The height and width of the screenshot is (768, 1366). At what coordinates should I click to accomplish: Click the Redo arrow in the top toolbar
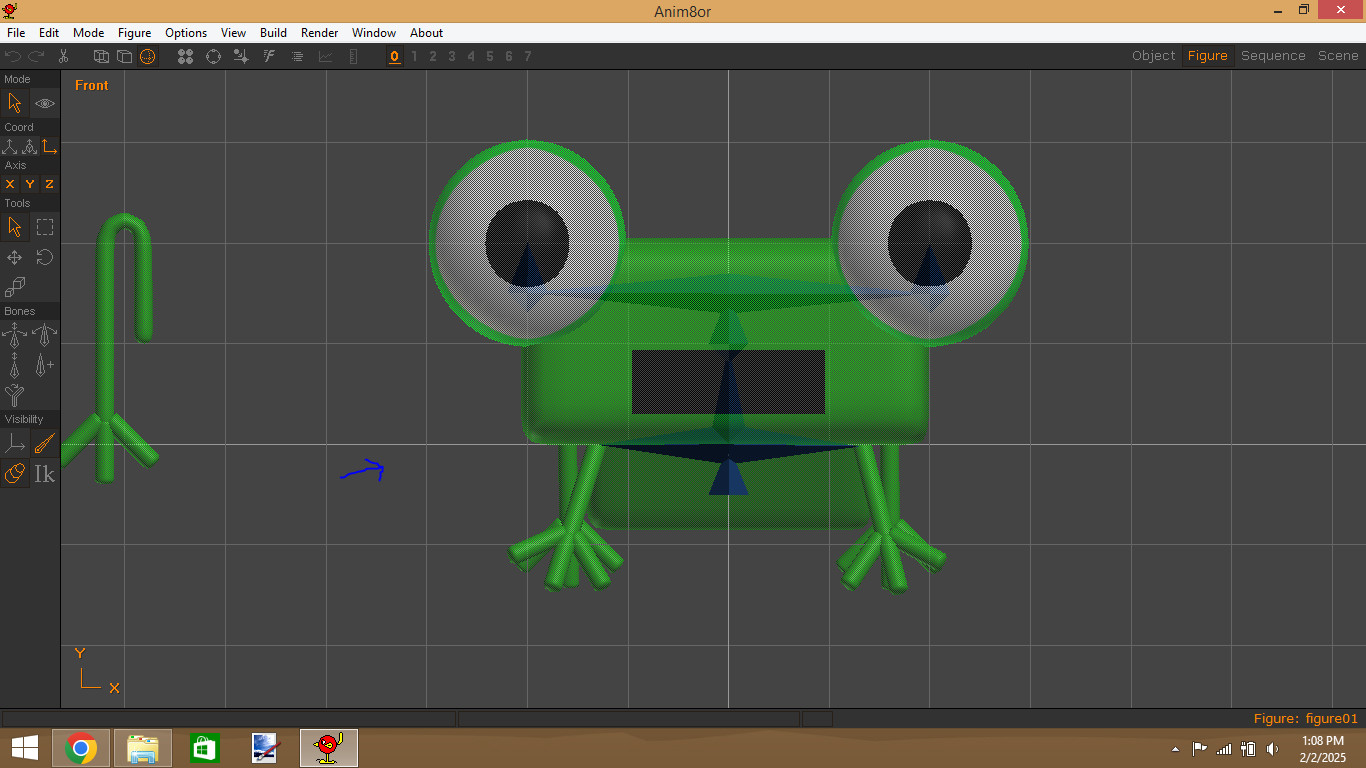click(36, 56)
